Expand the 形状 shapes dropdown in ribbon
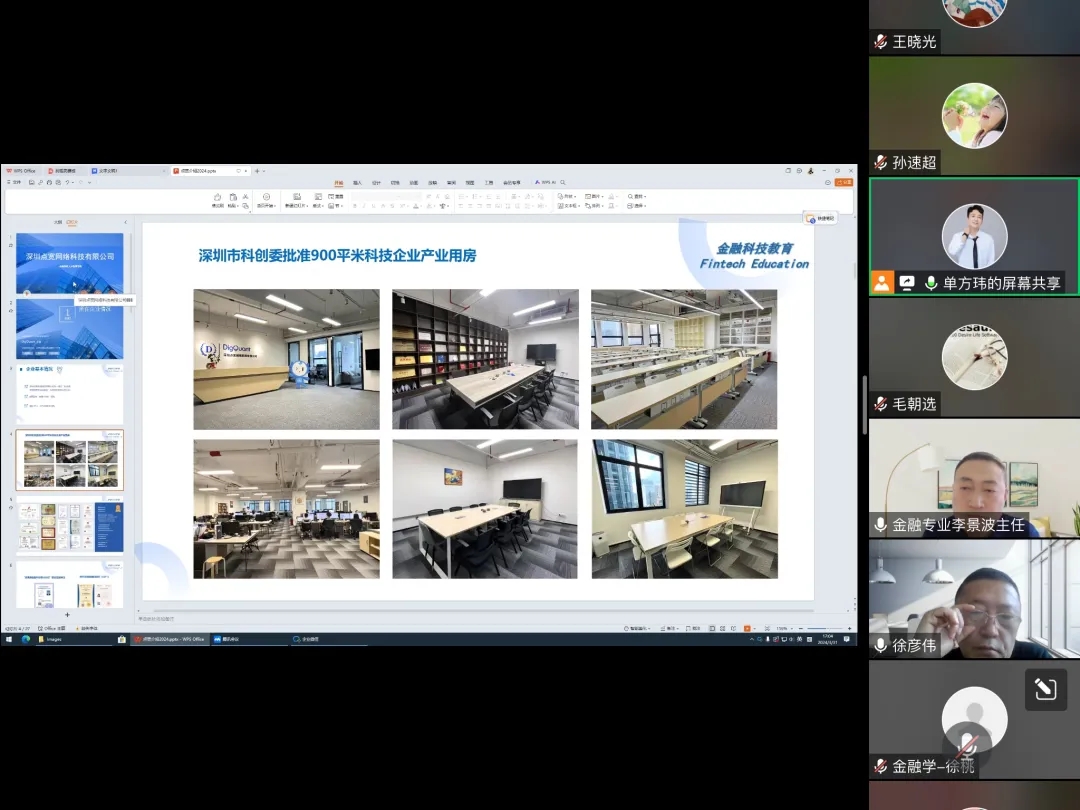This screenshot has height=810, width=1080. point(569,196)
